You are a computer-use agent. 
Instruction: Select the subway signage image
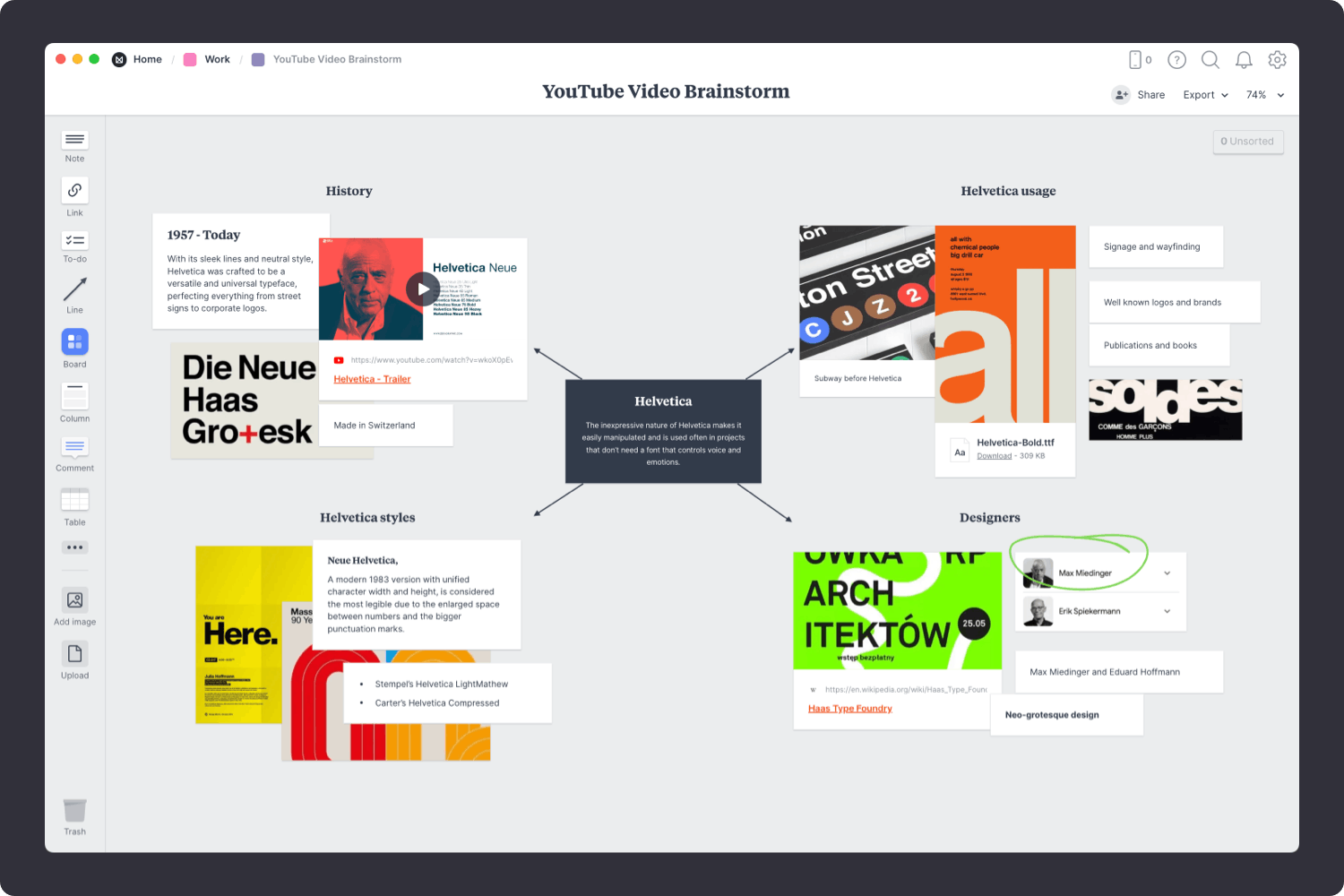[x=866, y=293]
